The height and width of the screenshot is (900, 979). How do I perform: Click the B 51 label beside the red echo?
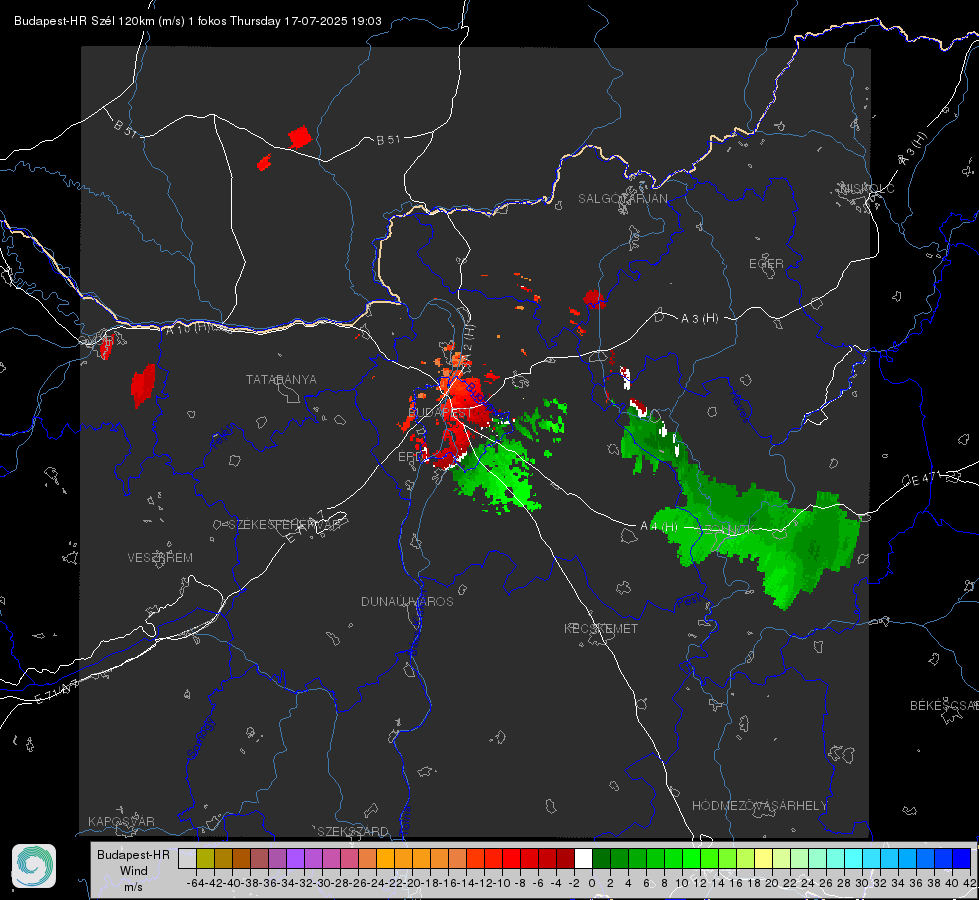(388, 140)
